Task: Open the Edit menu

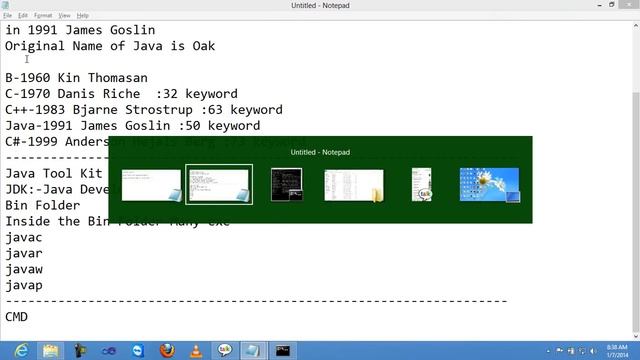Action: point(22,16)
